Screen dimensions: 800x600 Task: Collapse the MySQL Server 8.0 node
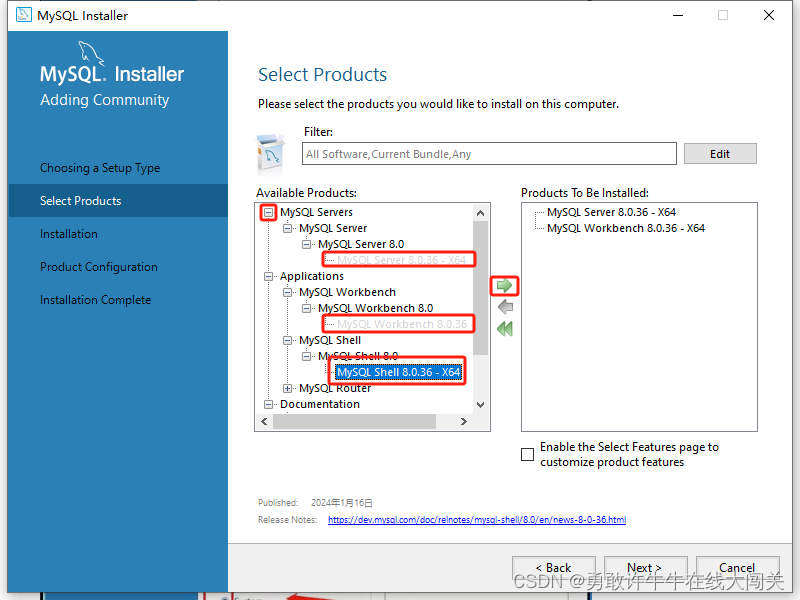point(306,244)
